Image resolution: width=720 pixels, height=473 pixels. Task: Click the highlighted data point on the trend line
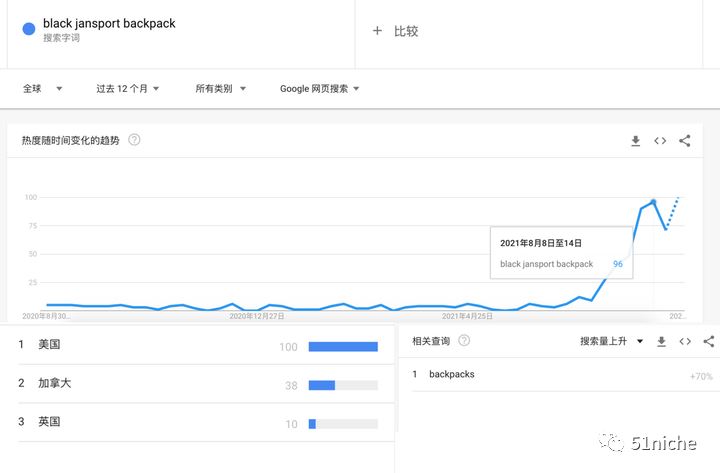point(653,202)
